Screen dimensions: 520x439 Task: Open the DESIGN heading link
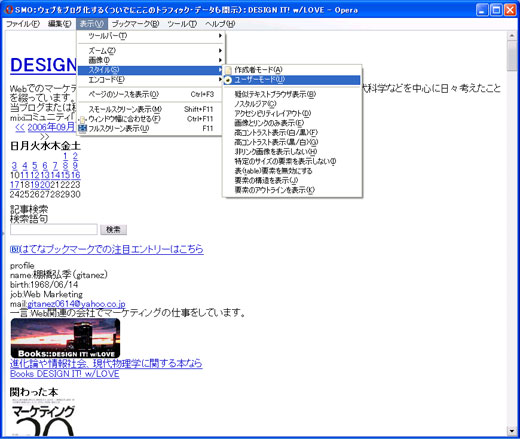(43, 65)
